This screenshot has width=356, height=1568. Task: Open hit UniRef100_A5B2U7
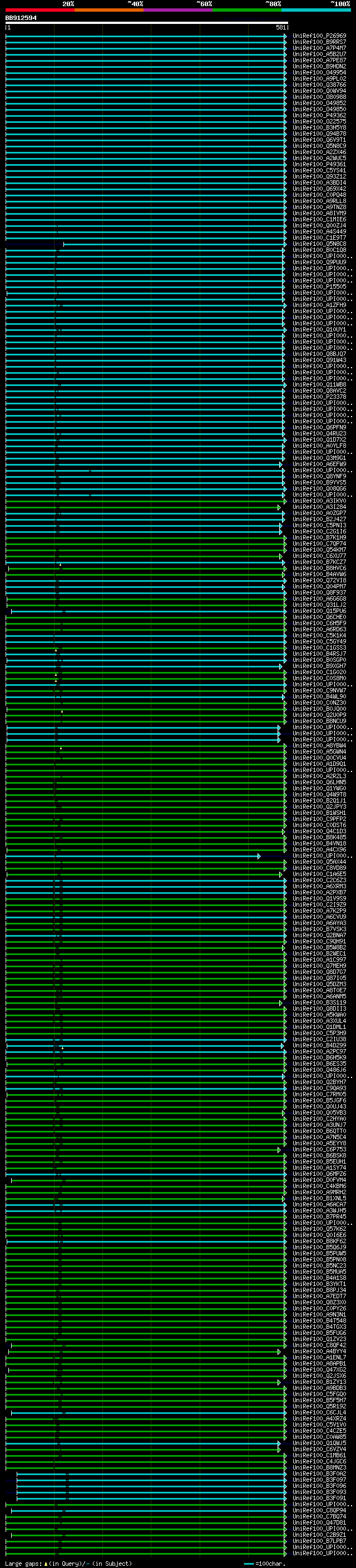click(x=319, y=54)
